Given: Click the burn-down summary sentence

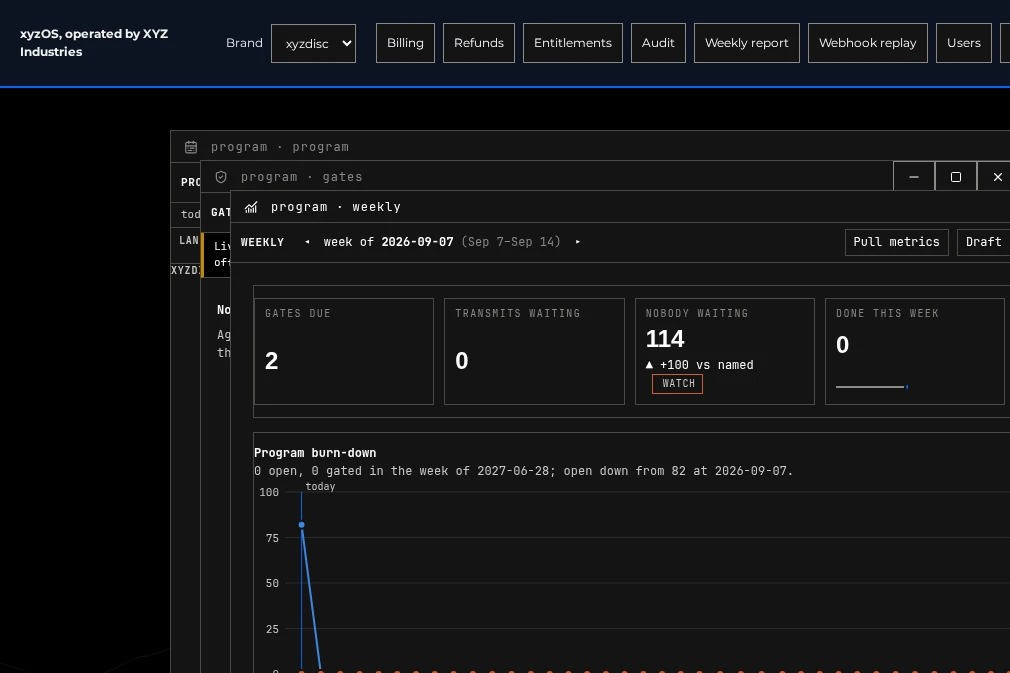Looking at the screenshot, I should pyautogui.click(x=523, y=471).
